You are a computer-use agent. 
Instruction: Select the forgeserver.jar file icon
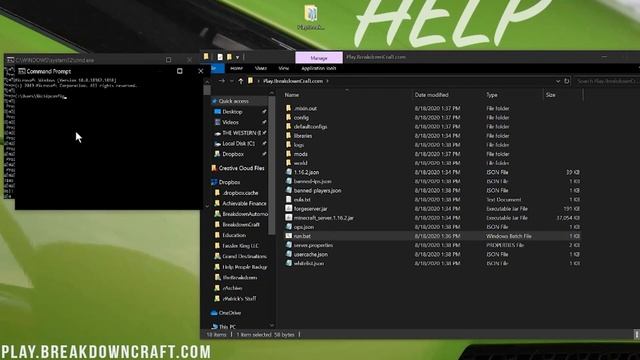289,209
